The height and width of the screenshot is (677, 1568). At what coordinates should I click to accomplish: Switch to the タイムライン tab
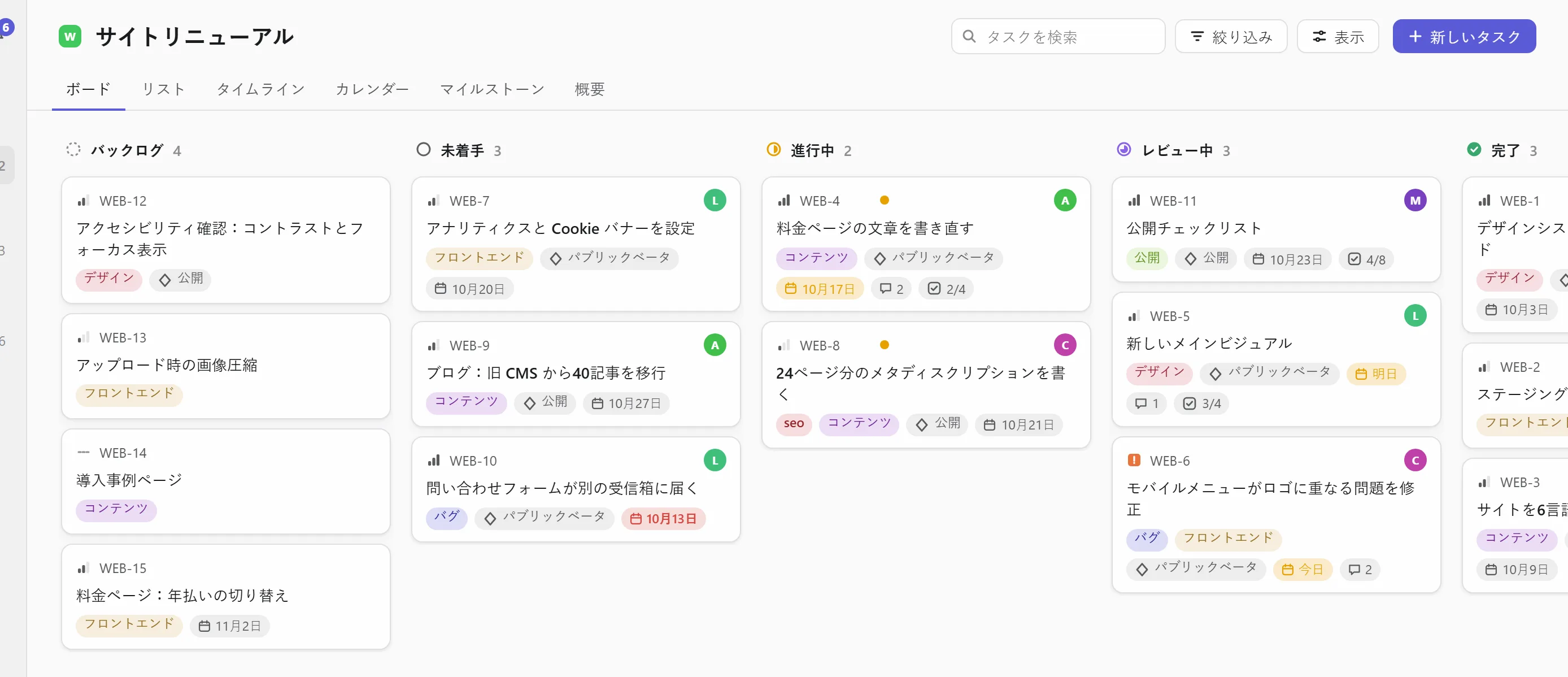click(x=260, y=89)
